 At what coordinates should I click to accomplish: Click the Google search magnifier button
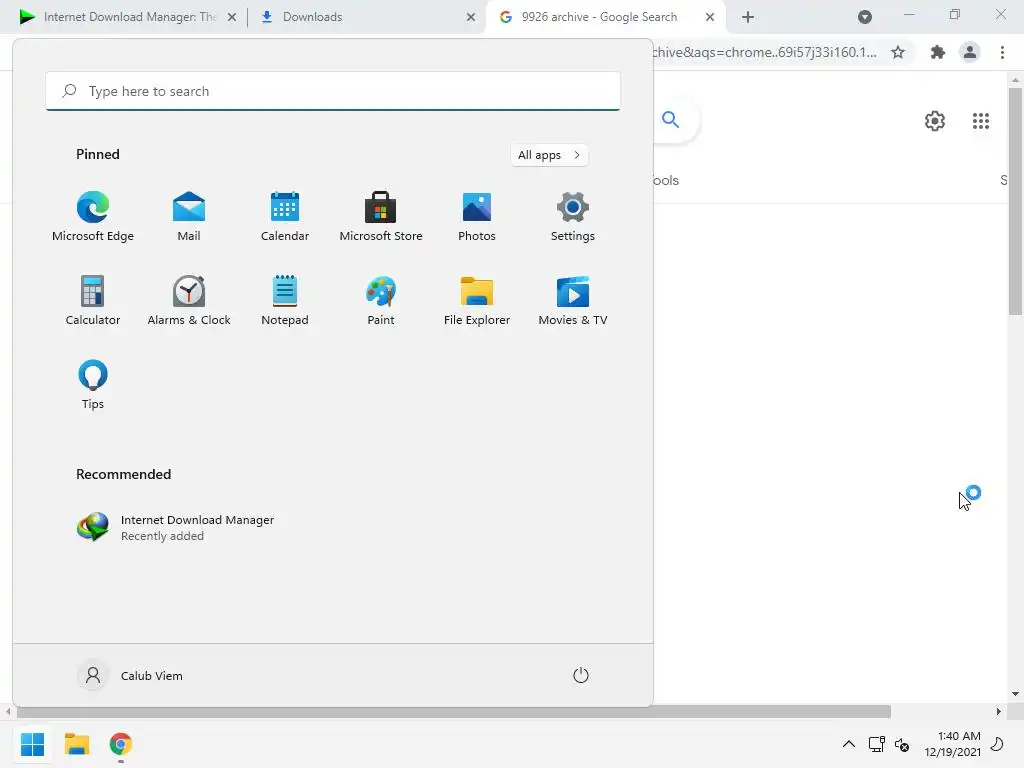671,120
